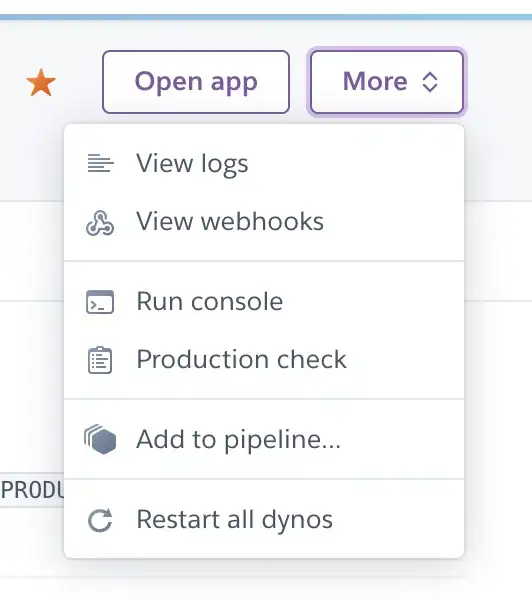Click the Open app button

pos(196,82)
